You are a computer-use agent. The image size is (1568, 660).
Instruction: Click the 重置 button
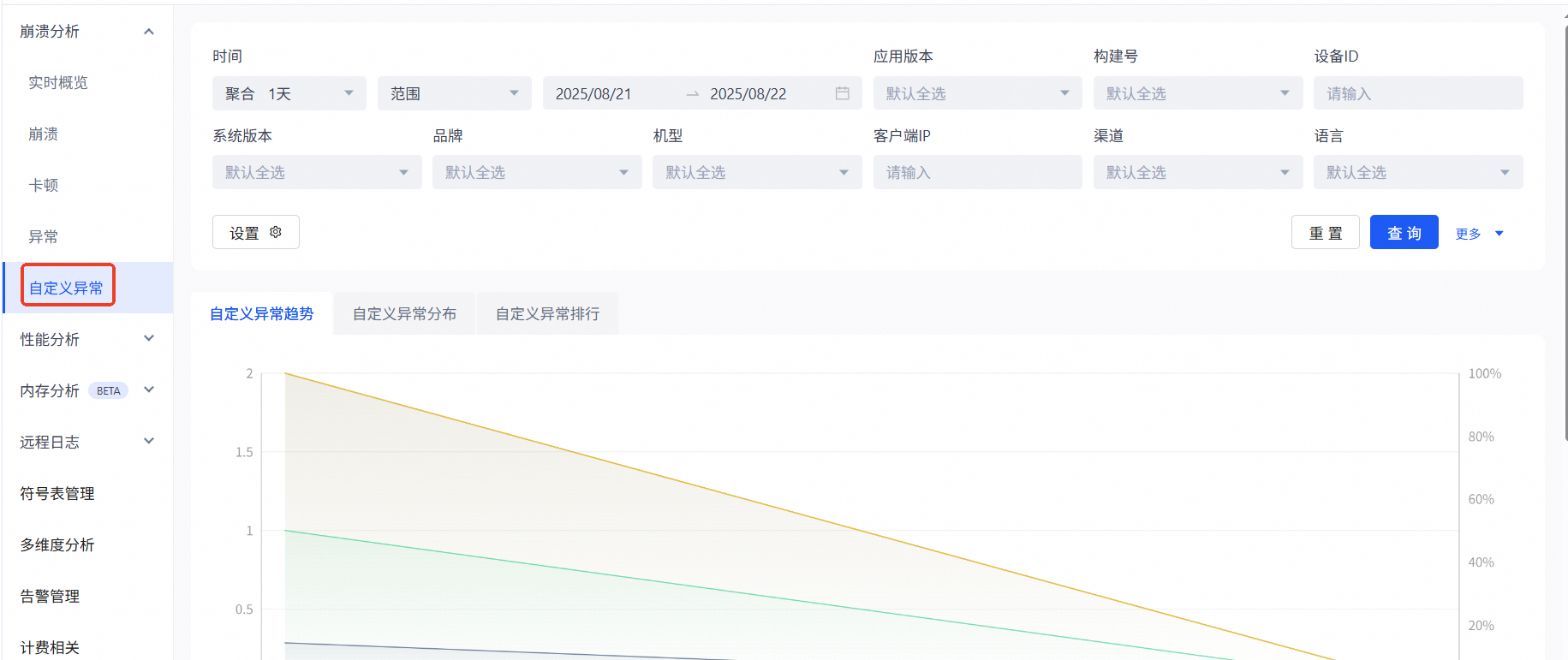(x=1326, y=232)
